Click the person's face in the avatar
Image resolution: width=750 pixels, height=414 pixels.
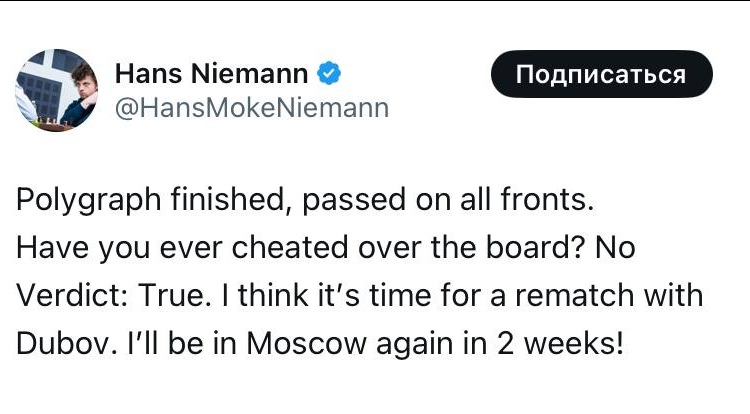84,80
